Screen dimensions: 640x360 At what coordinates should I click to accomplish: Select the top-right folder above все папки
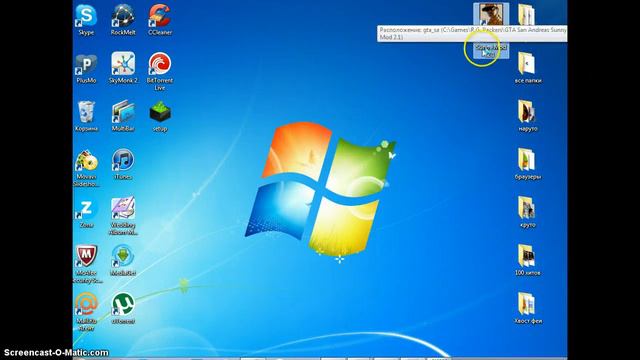pyautogui.click(x=527, y=16)
